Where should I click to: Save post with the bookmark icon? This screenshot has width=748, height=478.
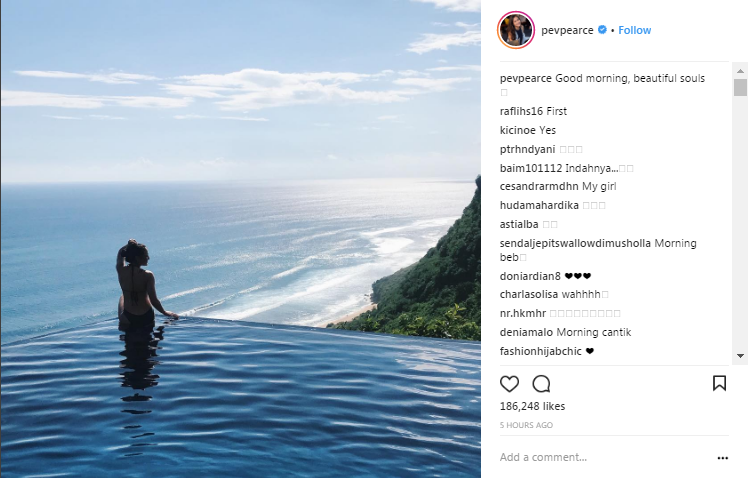pos(719,383)
